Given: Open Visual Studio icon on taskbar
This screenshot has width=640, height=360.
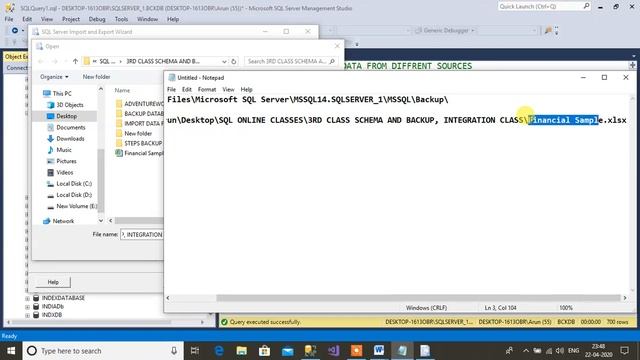Looking at the screenshot, I should pos(333,351).
